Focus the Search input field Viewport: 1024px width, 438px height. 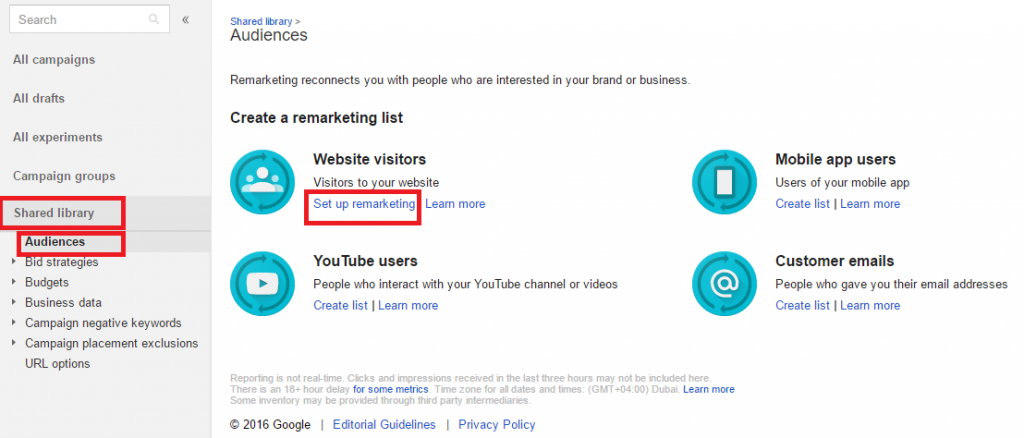[89, 20]
